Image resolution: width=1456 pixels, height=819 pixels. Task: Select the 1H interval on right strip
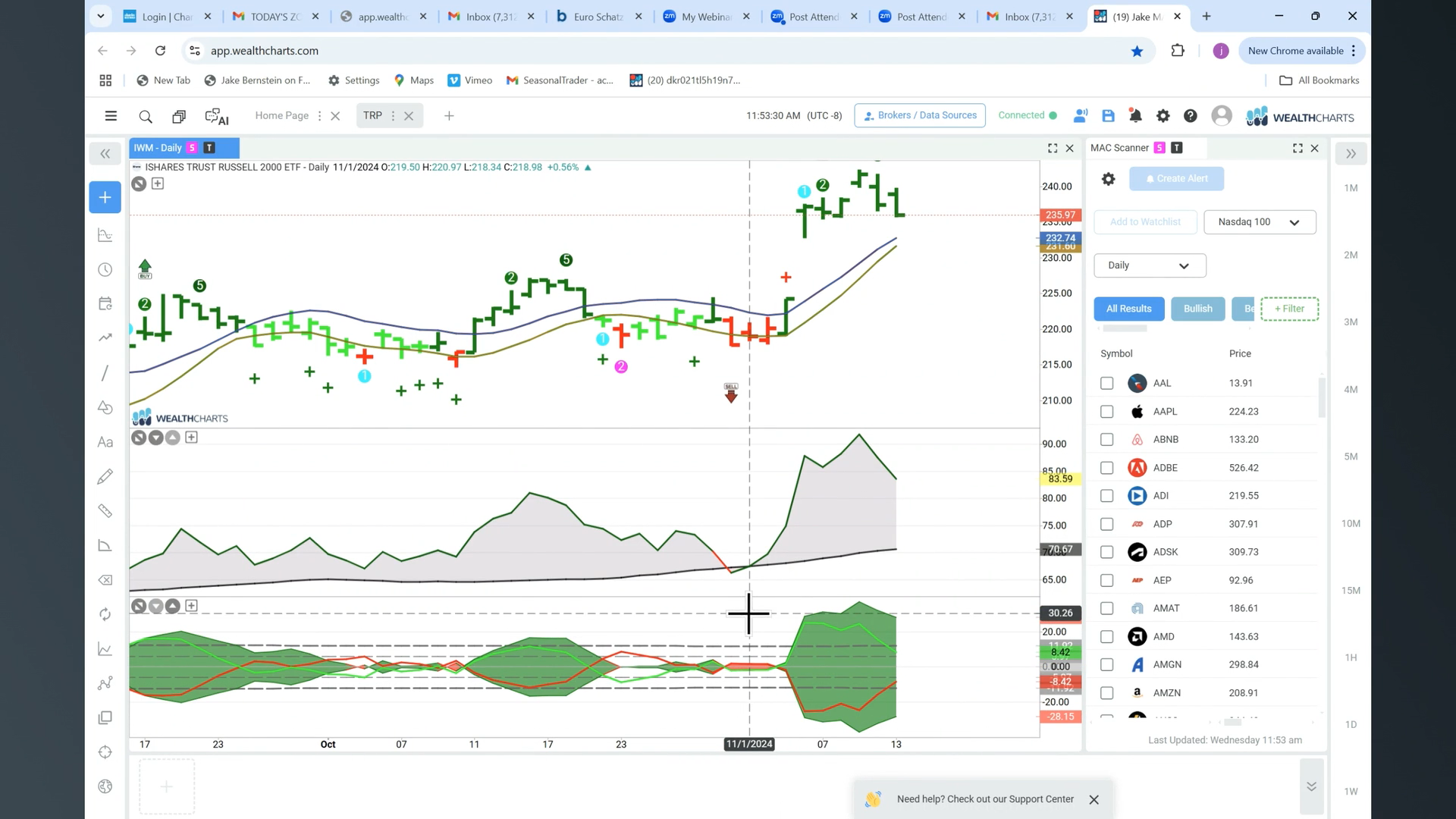(x=1351, y=657)
